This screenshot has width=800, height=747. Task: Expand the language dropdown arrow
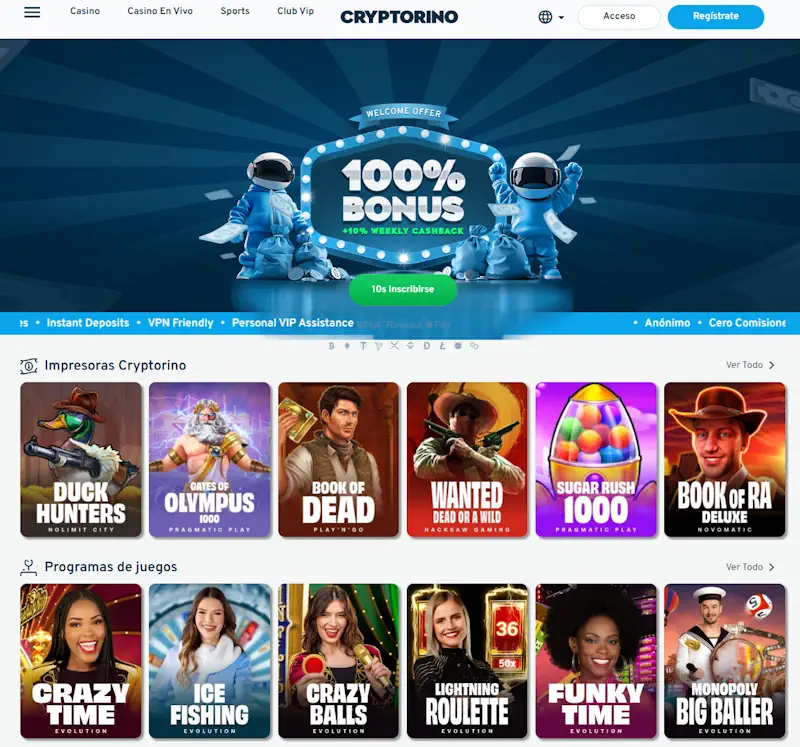tap(561, 17)
